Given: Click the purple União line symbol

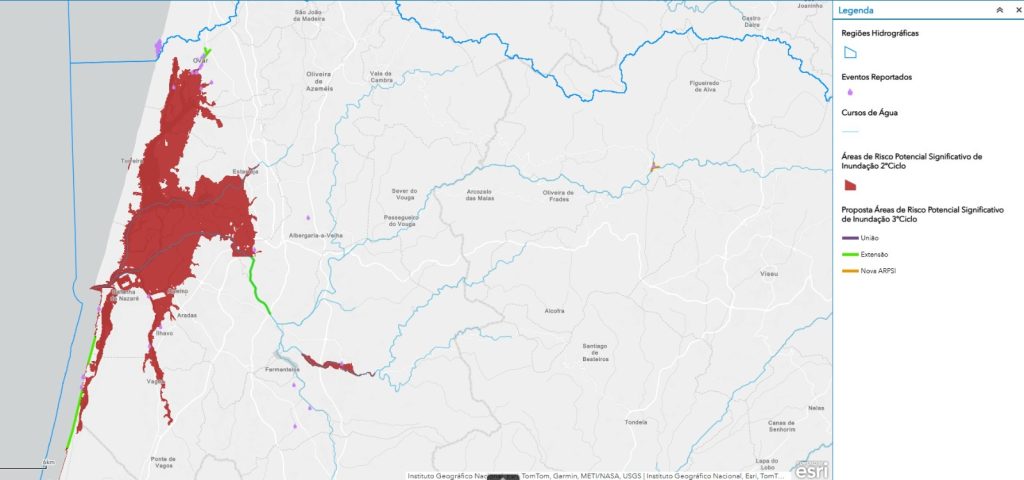Looking at the screenshot, I should (x=850, y=238).
